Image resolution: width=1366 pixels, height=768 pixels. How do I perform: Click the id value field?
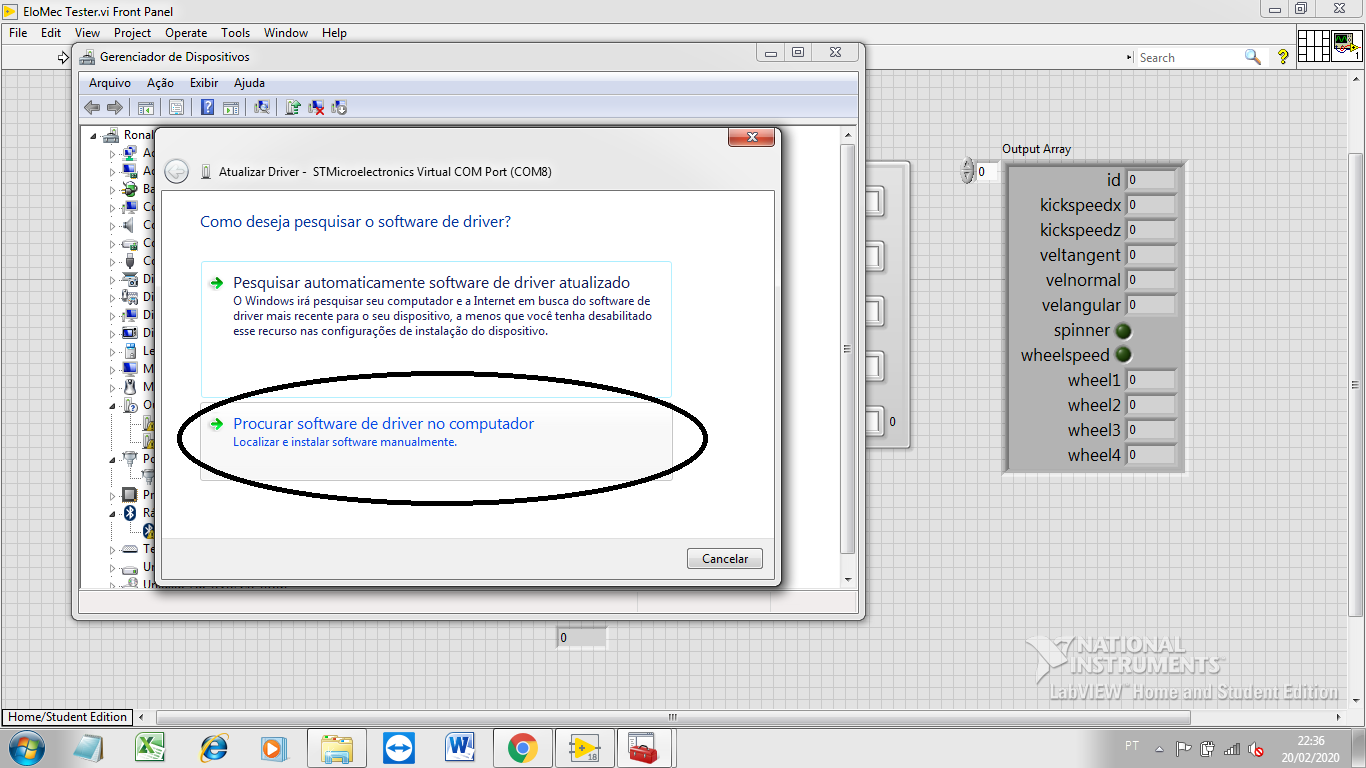click(x=1151, y=180)
